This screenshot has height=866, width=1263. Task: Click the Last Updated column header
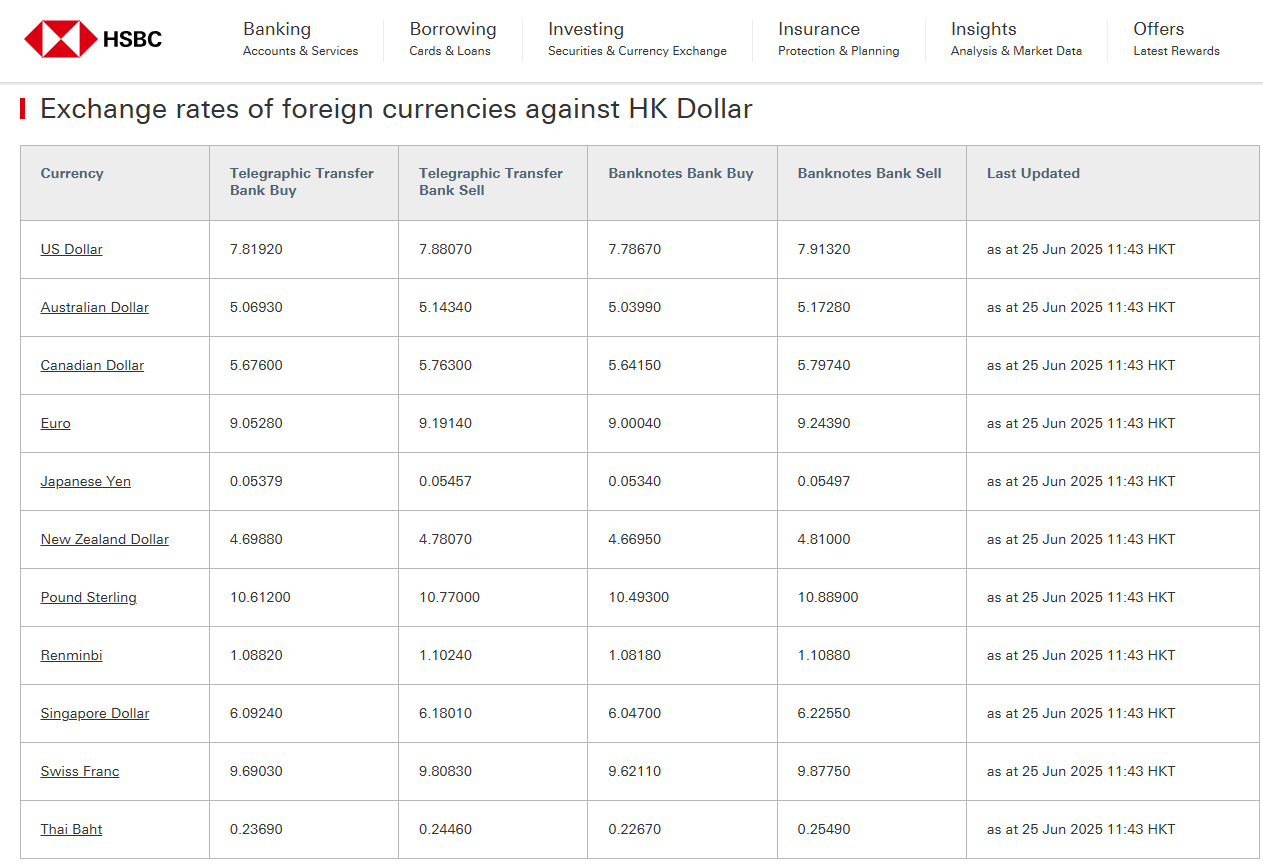(x=1033, y=173)
